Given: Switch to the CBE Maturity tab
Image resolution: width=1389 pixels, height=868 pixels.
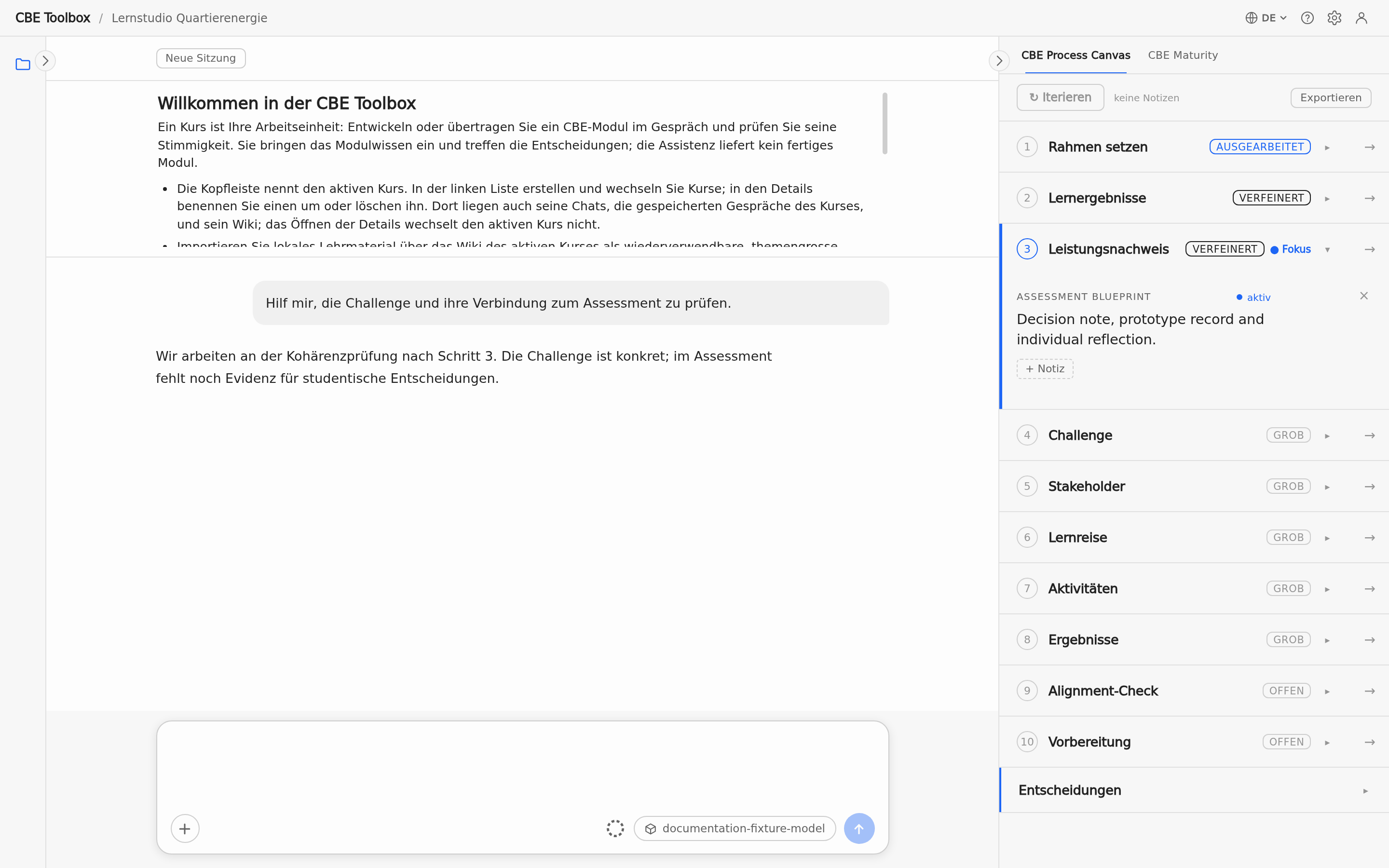Looking at the screenshot, I should [x=1183, y=55].
